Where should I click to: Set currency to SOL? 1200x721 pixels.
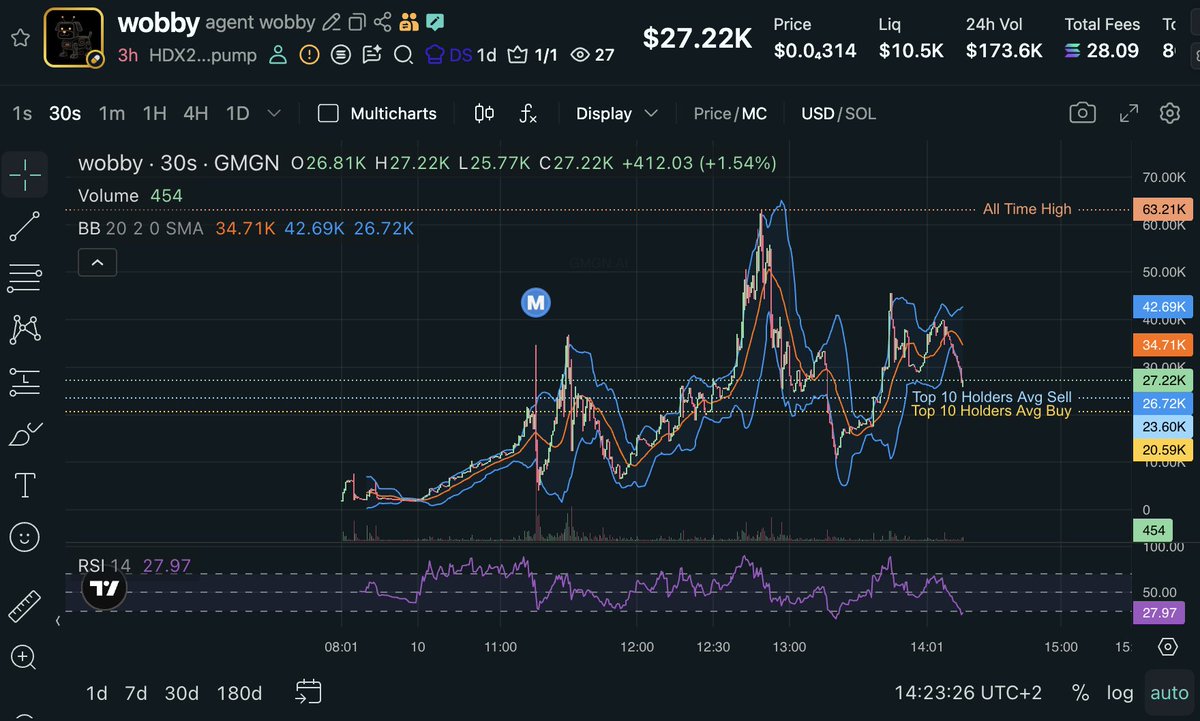[x=860, y=113]
